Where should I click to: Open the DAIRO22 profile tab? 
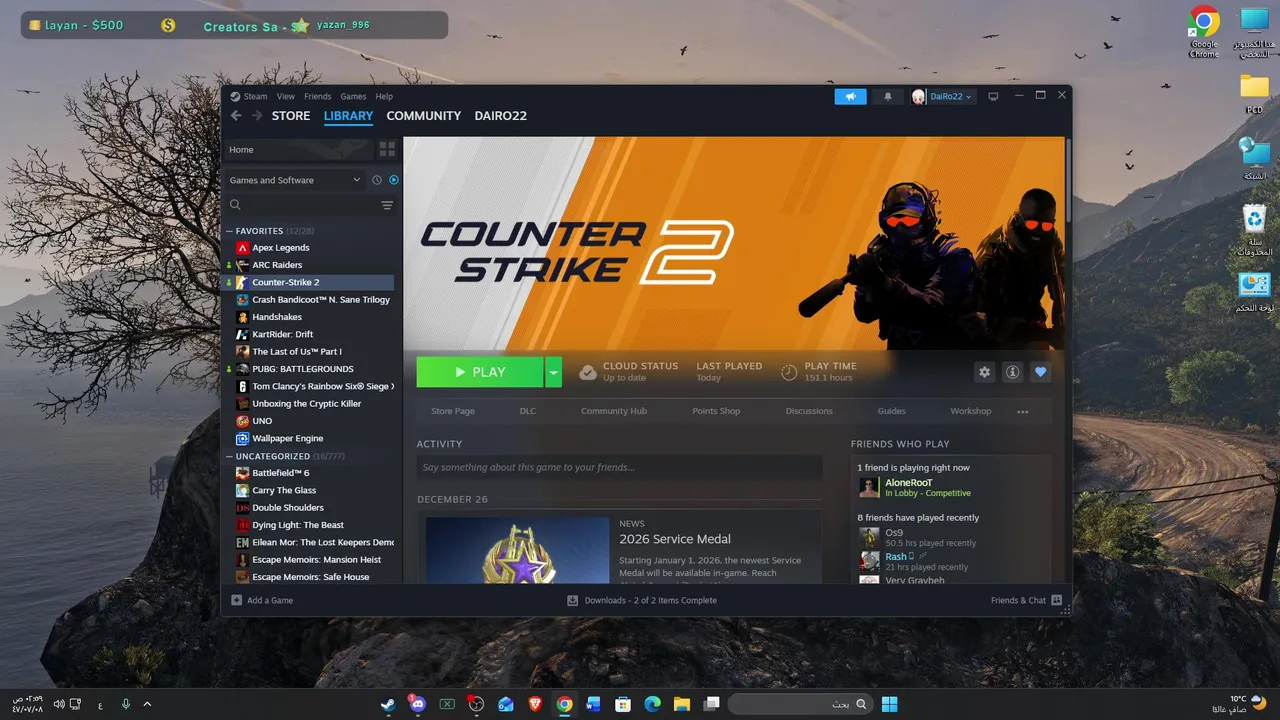(x=501, y=116)
